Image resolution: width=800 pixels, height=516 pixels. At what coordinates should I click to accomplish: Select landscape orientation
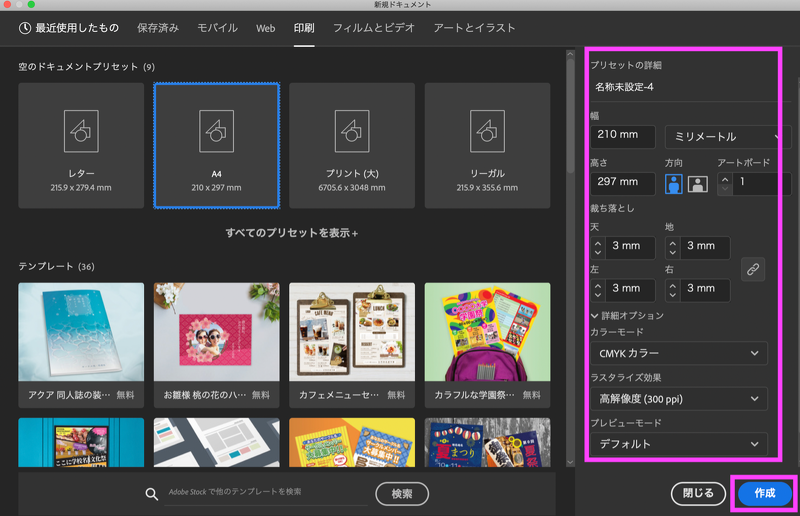tap(698, 183)
